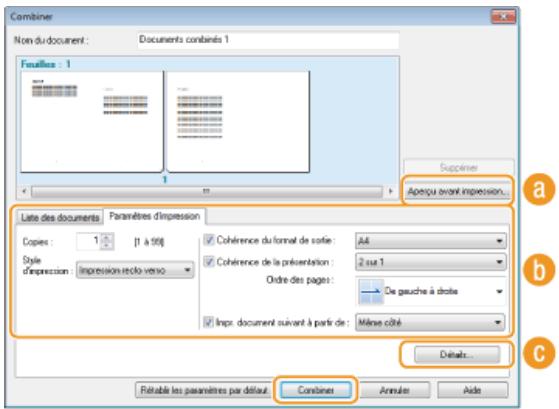The image size is (559, 409).
Task: Select the first page thumbnail in preview
Action: (x=92, y=122)
